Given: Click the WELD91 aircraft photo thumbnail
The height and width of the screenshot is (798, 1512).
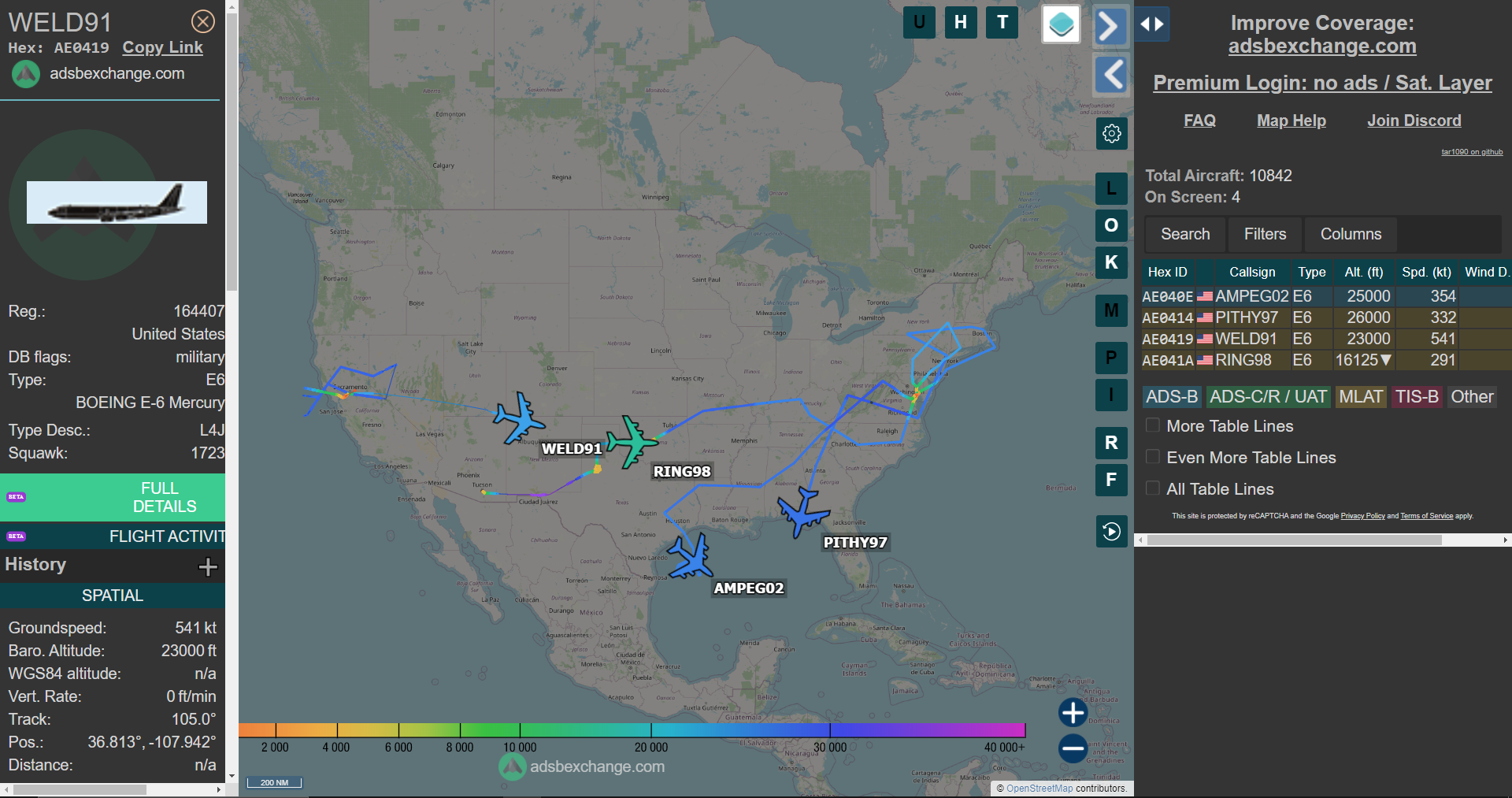Looking at the screenshot, I should (x=117, y=202).
